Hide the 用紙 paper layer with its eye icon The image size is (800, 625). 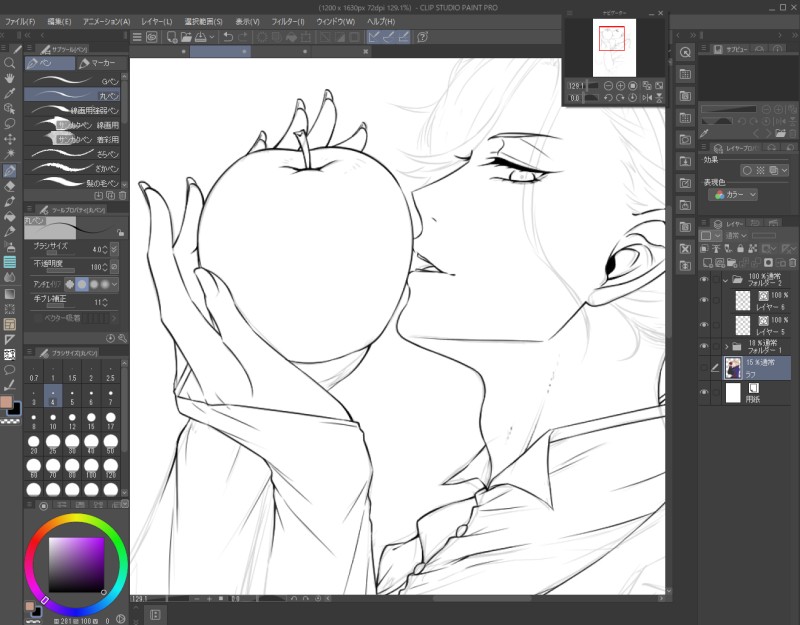pos(704,392)
